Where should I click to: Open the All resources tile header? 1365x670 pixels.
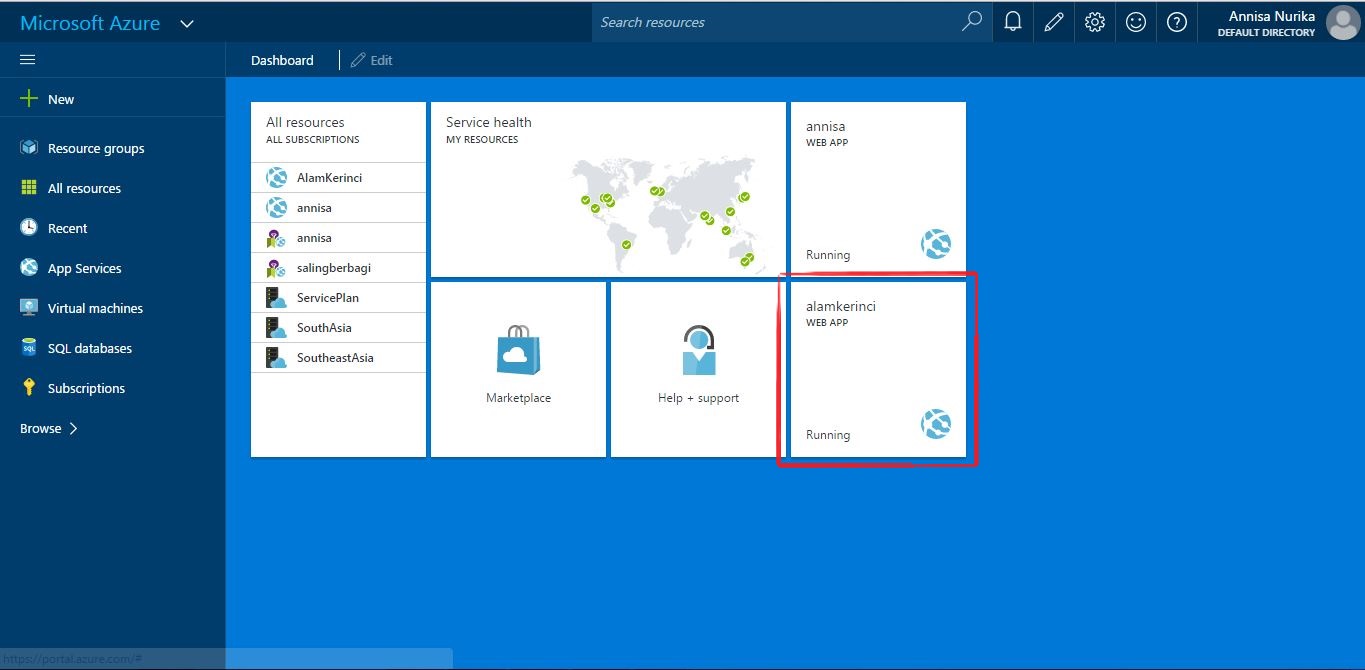pyautogui.click(x=313, y=130)
